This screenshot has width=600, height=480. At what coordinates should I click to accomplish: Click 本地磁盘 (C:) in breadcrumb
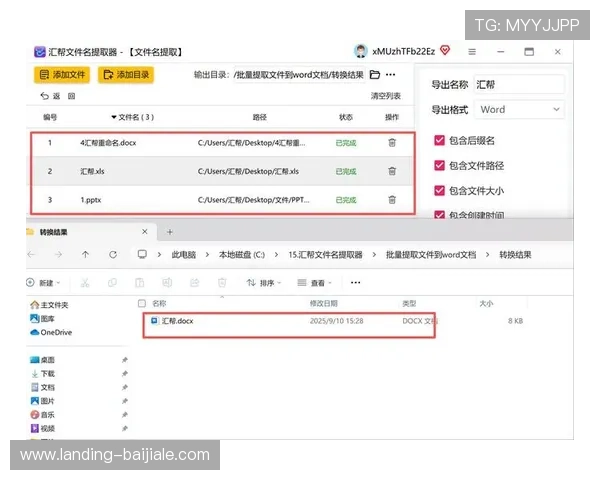click(x=241, y=255)
